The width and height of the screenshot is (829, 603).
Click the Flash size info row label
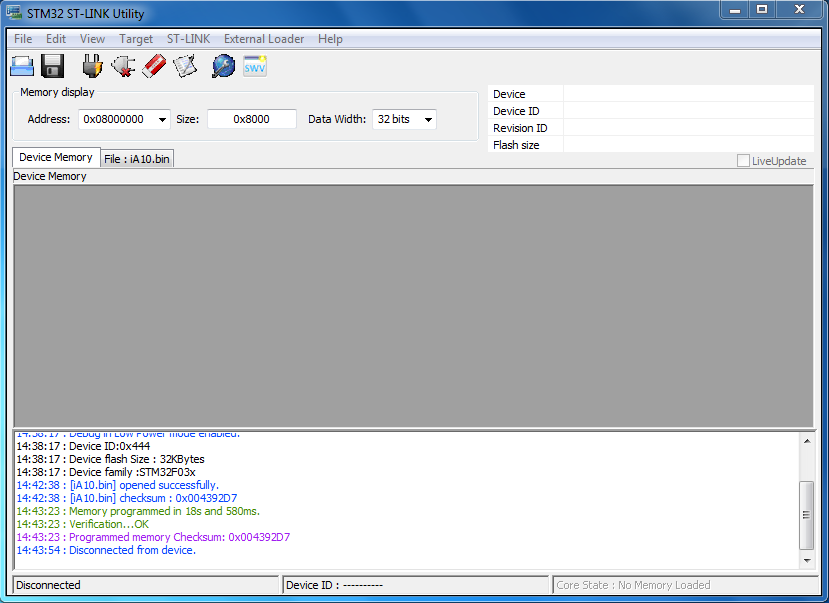click(516, 145)
